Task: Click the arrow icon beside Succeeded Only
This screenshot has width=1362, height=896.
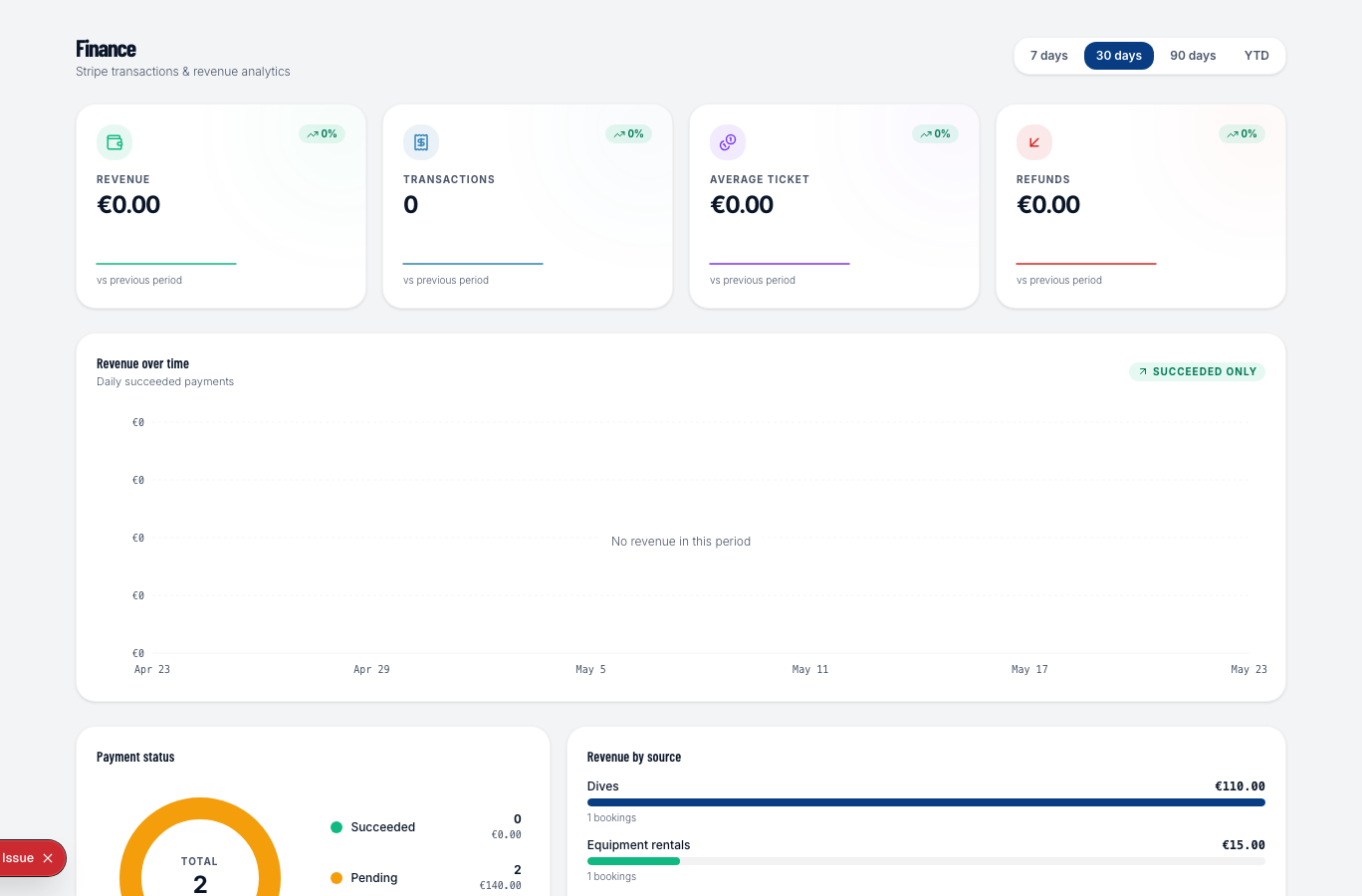Action: [x=1143, y=371]
